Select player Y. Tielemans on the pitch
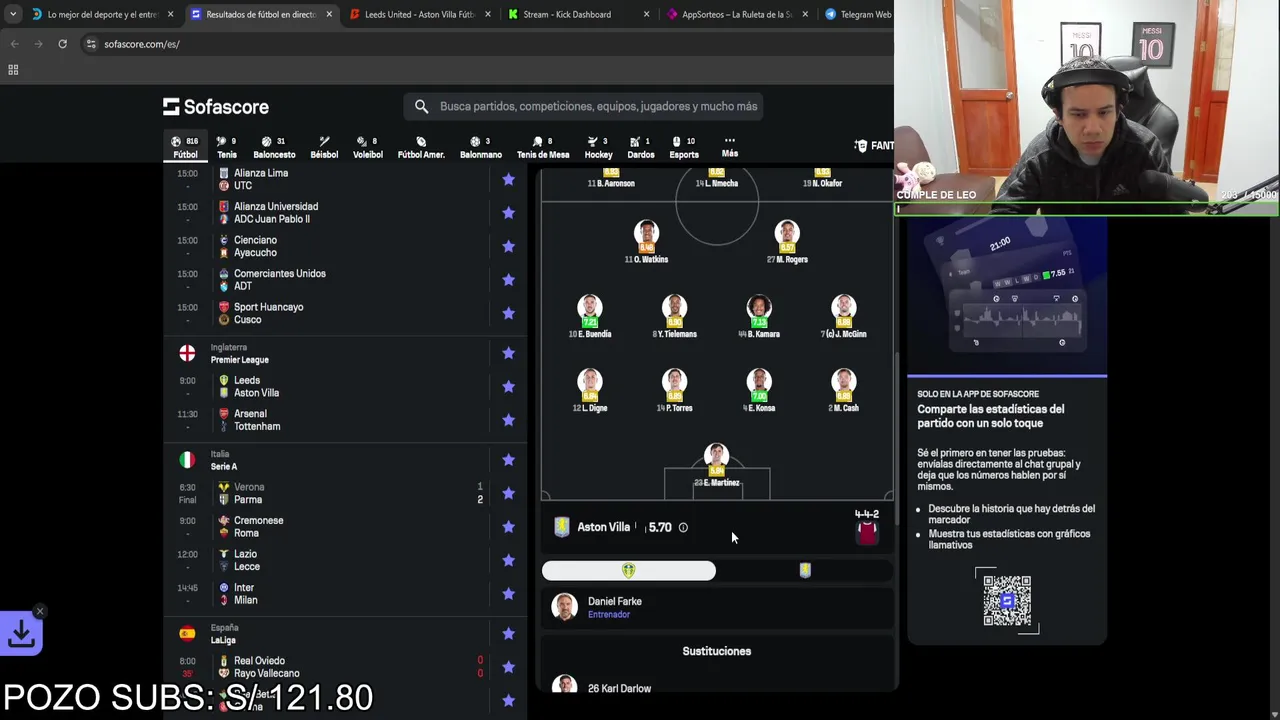Image resolution: width=1280 pixels, height=720 pixels. click(x=674, y=316)
